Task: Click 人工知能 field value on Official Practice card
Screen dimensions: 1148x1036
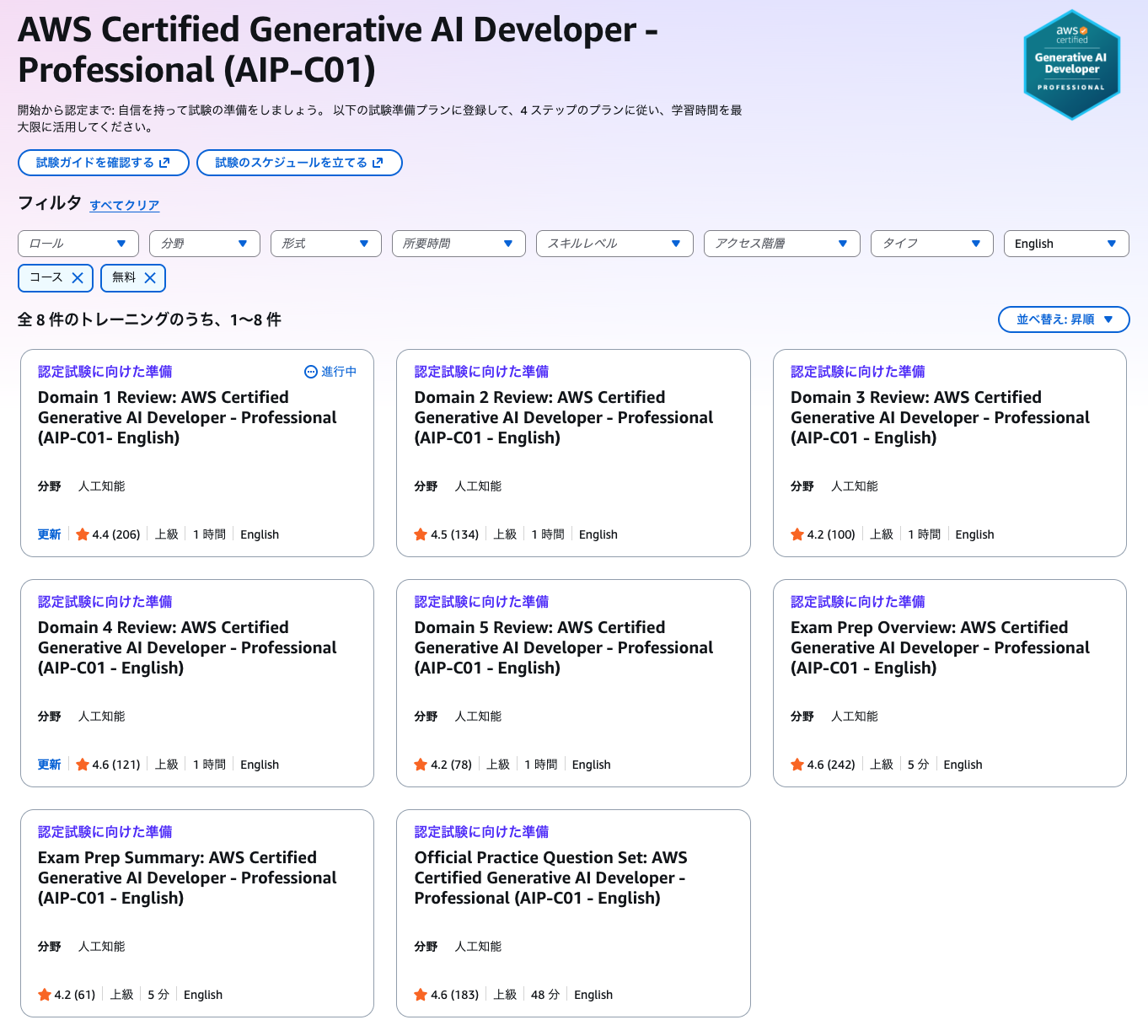Action: pyautogui.click(x=478, y=947)
